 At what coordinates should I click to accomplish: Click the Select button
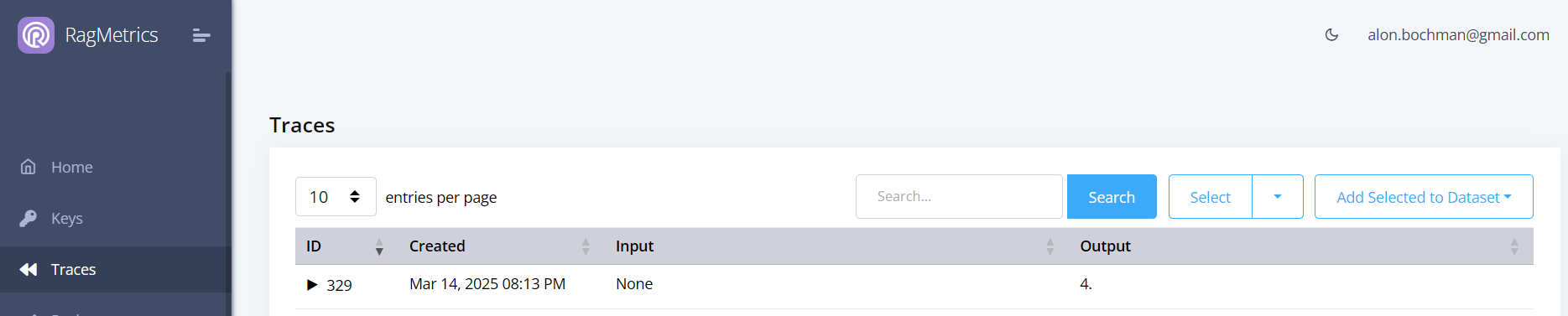pyautogui.click(x=1210, y=197)
